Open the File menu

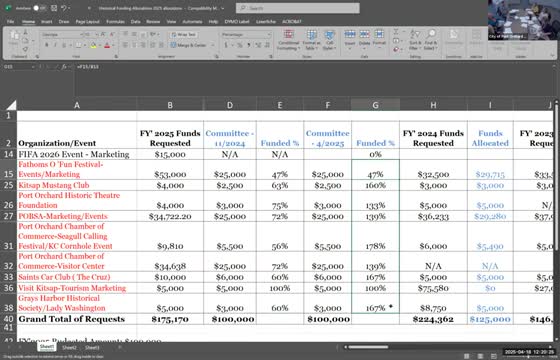pyautogui.click(x=11, y=22)
